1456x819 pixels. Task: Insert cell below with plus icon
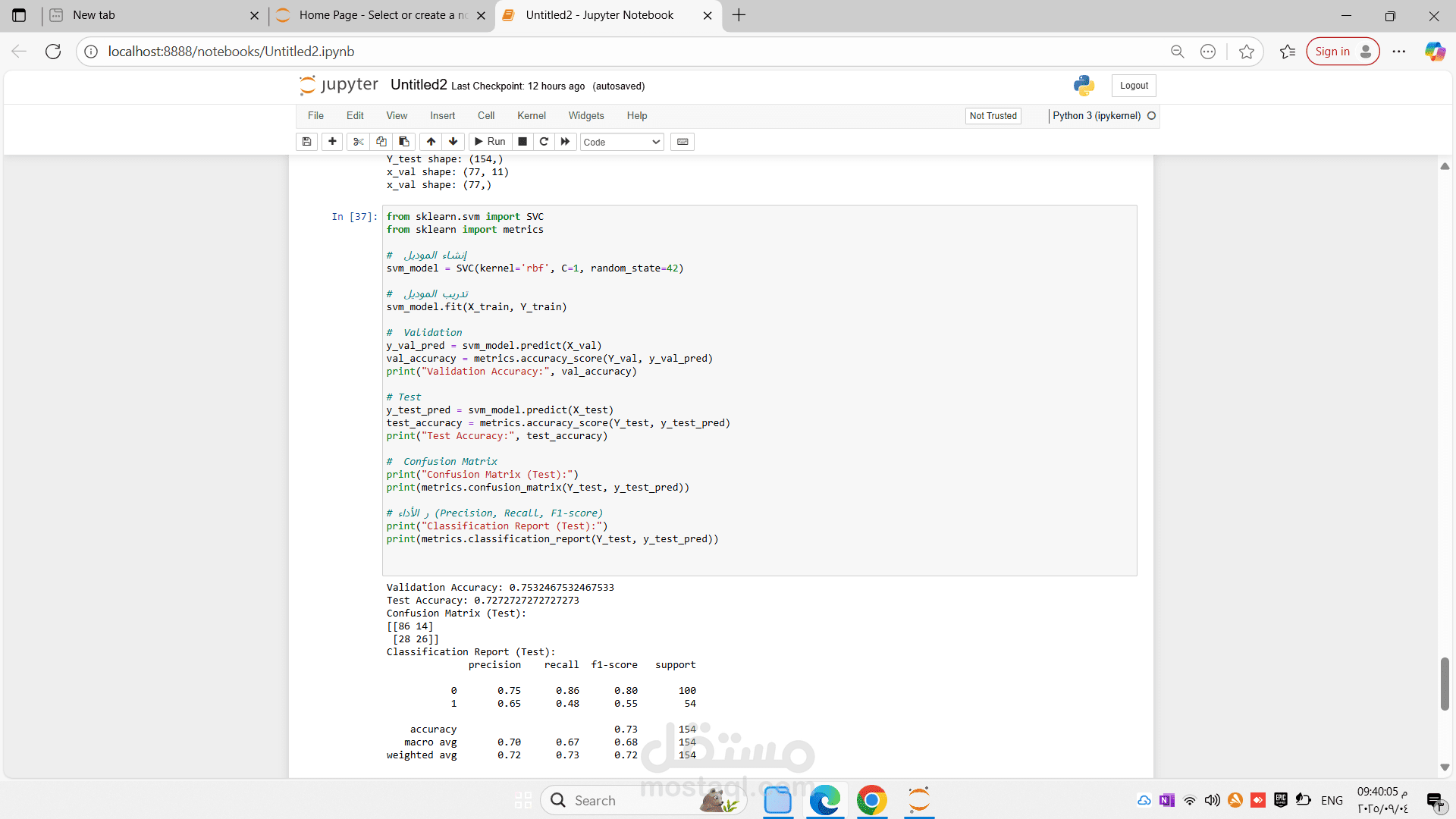[x=332, y=142]
